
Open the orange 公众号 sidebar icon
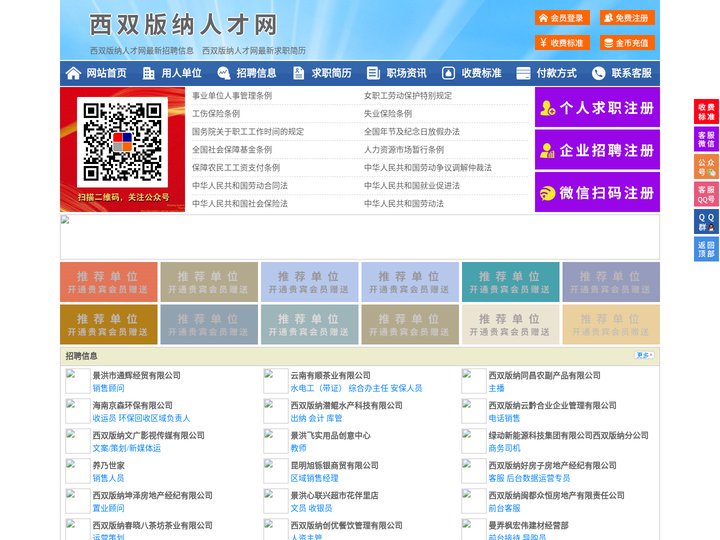point(706,167)
